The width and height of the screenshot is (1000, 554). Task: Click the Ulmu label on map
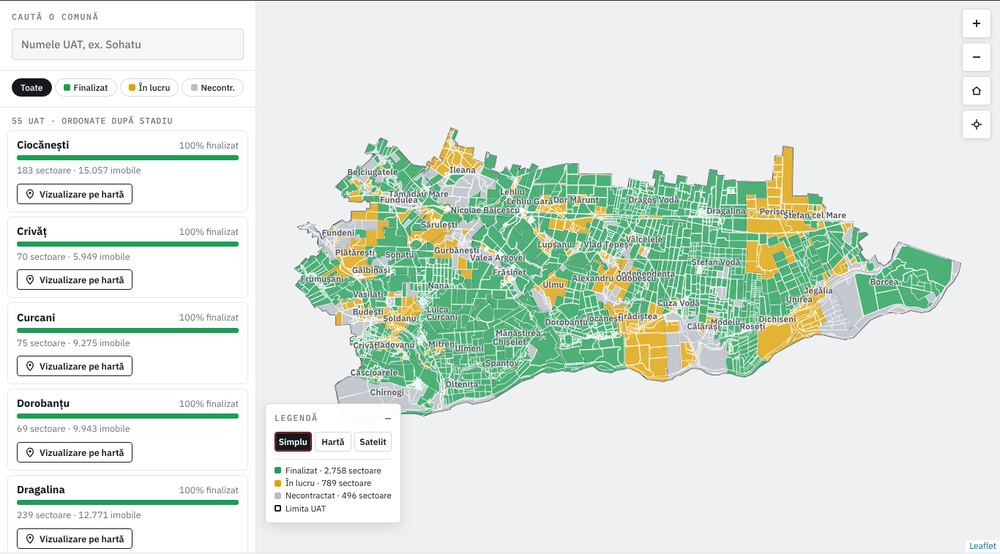(x=554, y=285)
